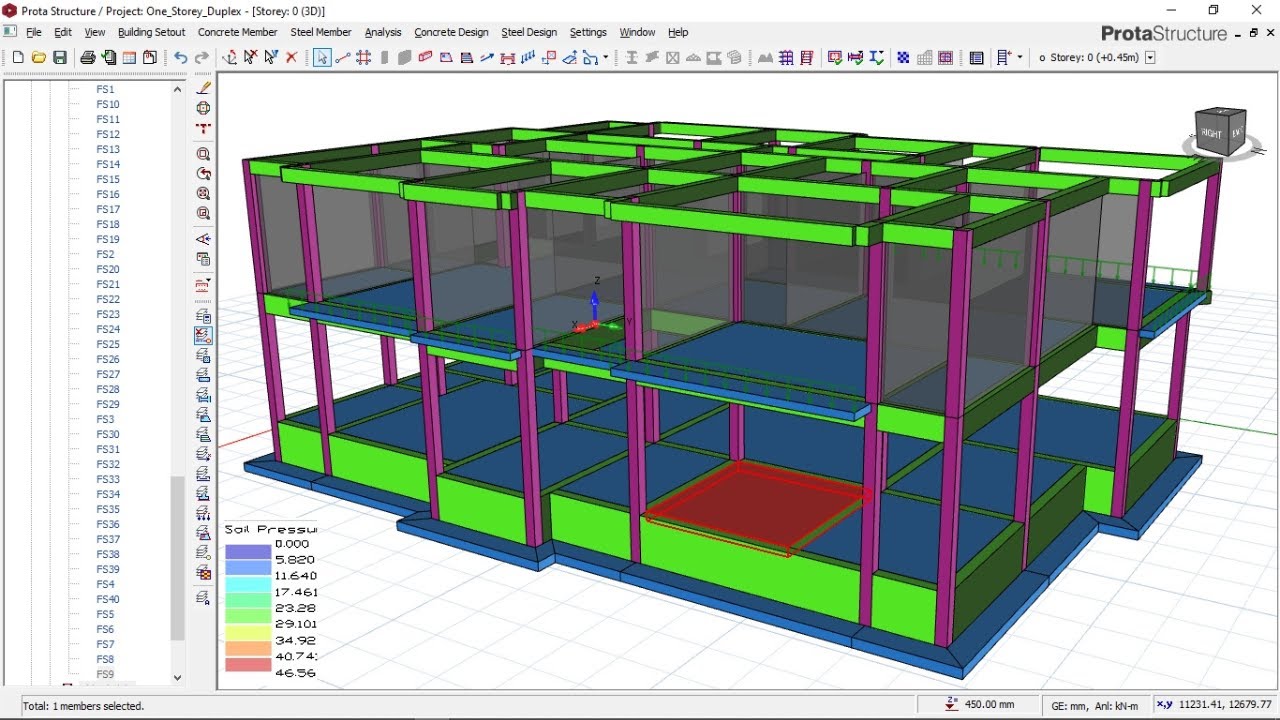Click the Redo arrow icon
This screenshot has height=720, width=1280.
pyautogui.click(x=201, y=58)
